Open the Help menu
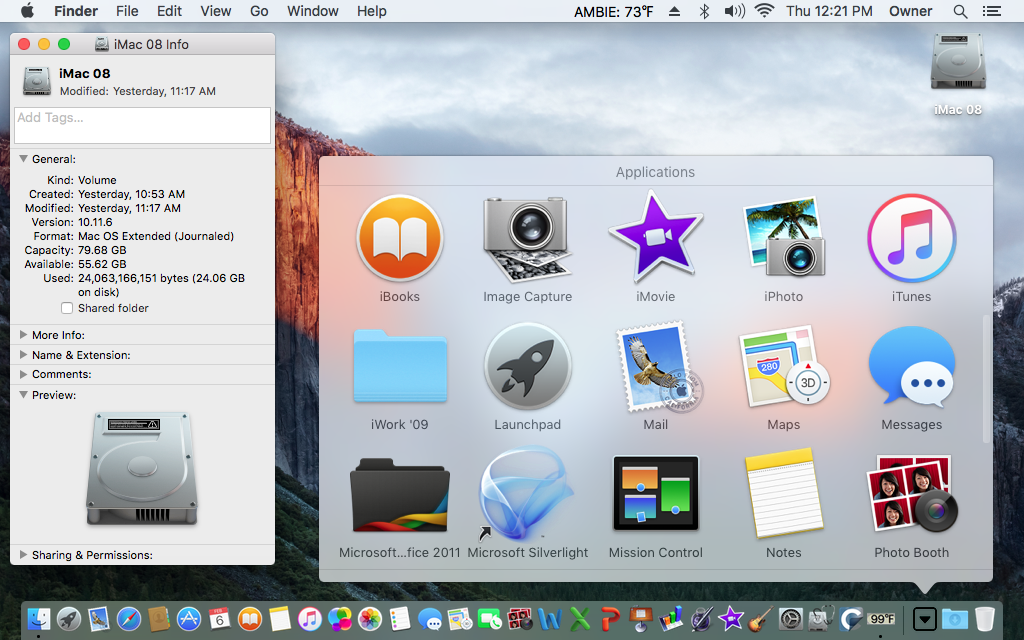Viewport: 1024px width, 640px height. pyautogui.click(x=372, y=11)
